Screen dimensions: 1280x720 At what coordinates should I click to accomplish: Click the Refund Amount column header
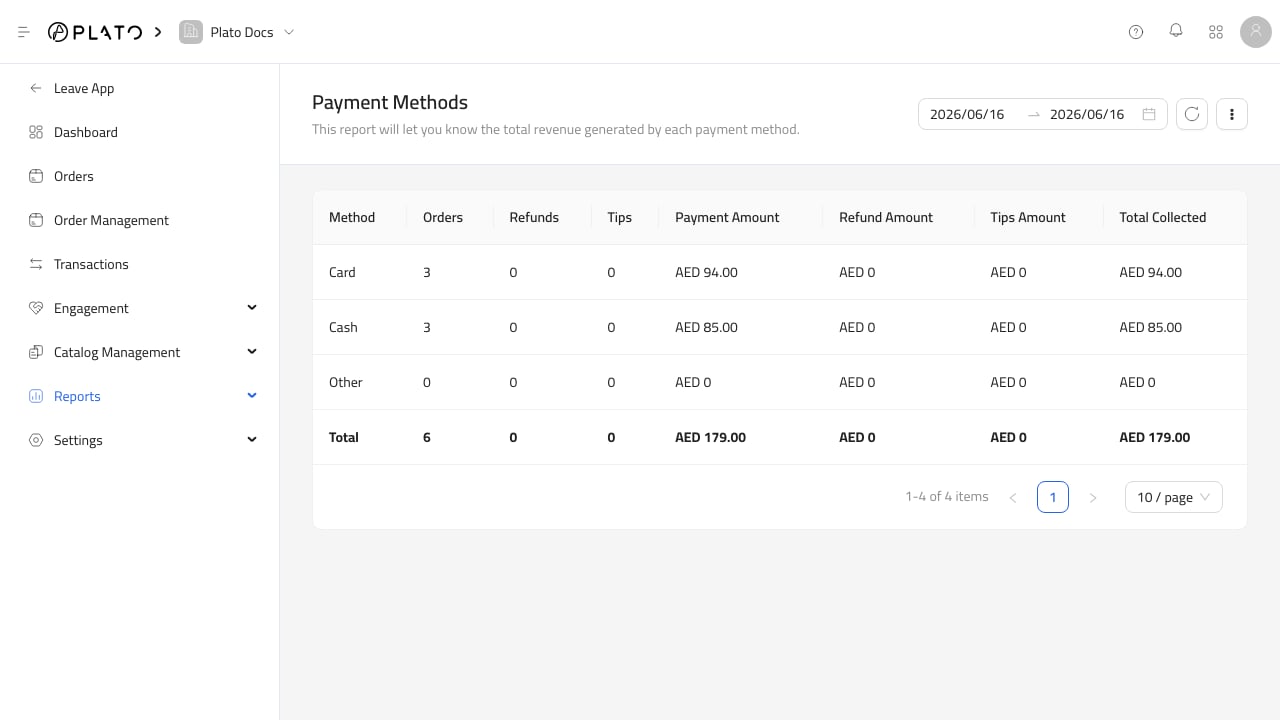886,217
